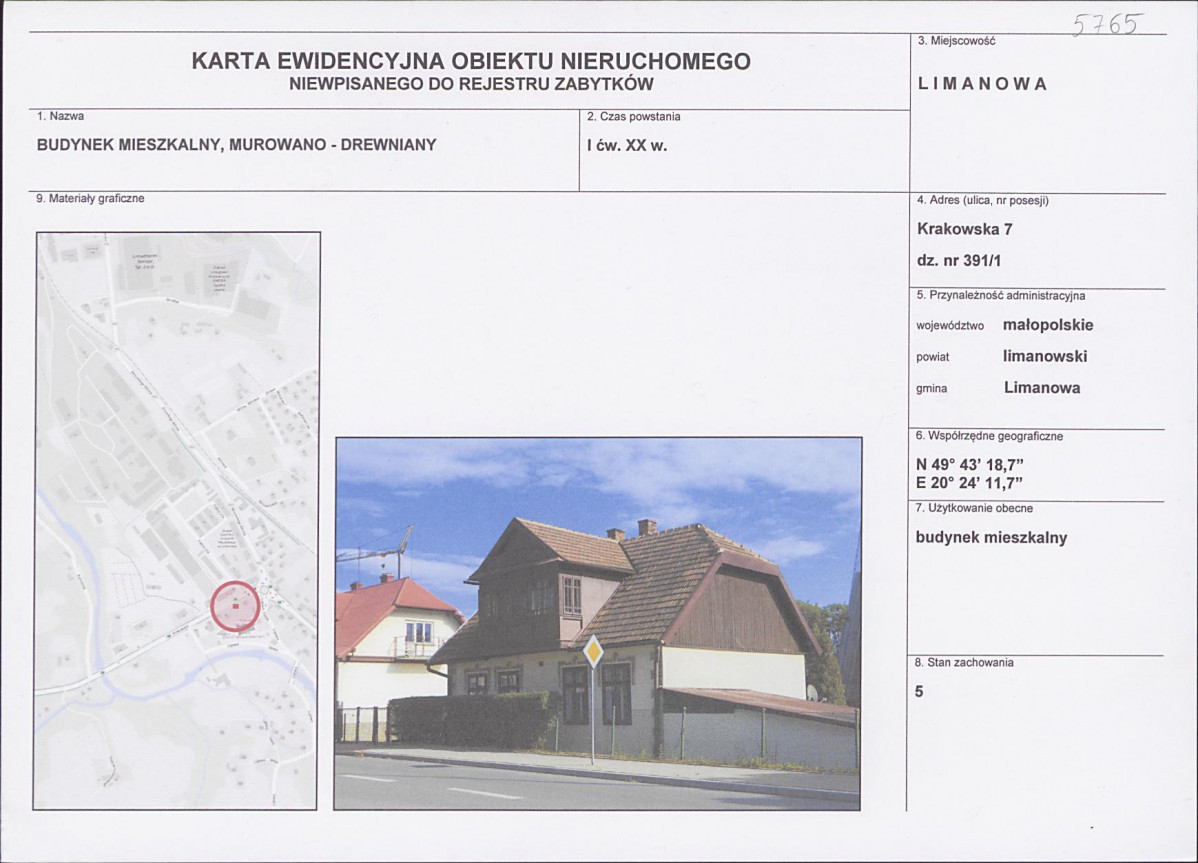Click the longitude 'E 20° 24' 11,7"'
The image size is (1198, 863).
coord(969,483)
